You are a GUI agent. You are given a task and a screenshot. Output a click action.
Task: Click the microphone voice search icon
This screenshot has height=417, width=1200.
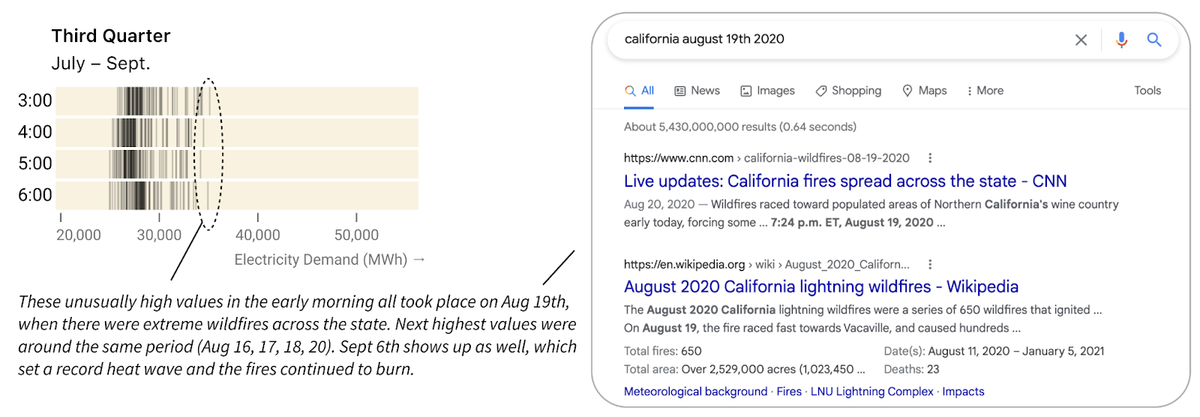coord(1121,40)
